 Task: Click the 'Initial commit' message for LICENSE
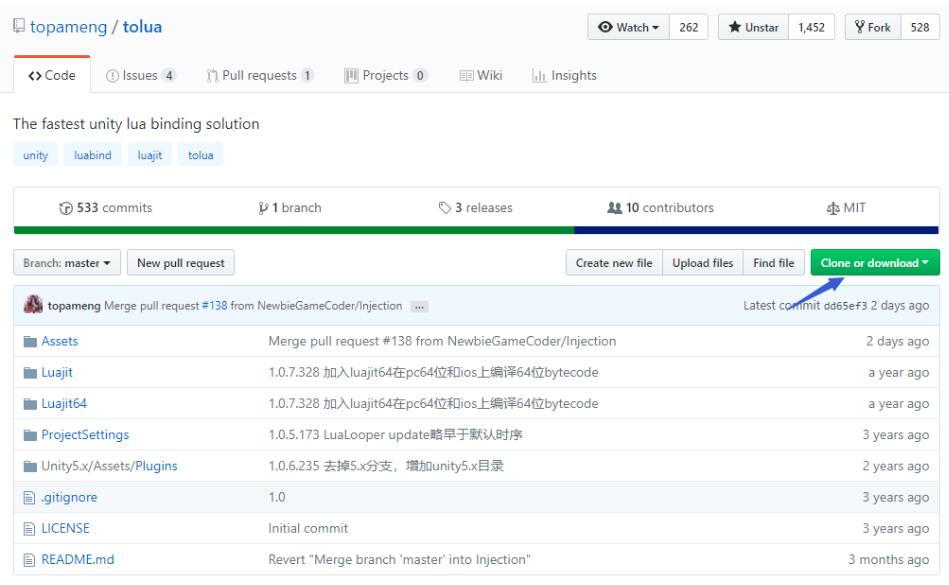pos(308,529)
